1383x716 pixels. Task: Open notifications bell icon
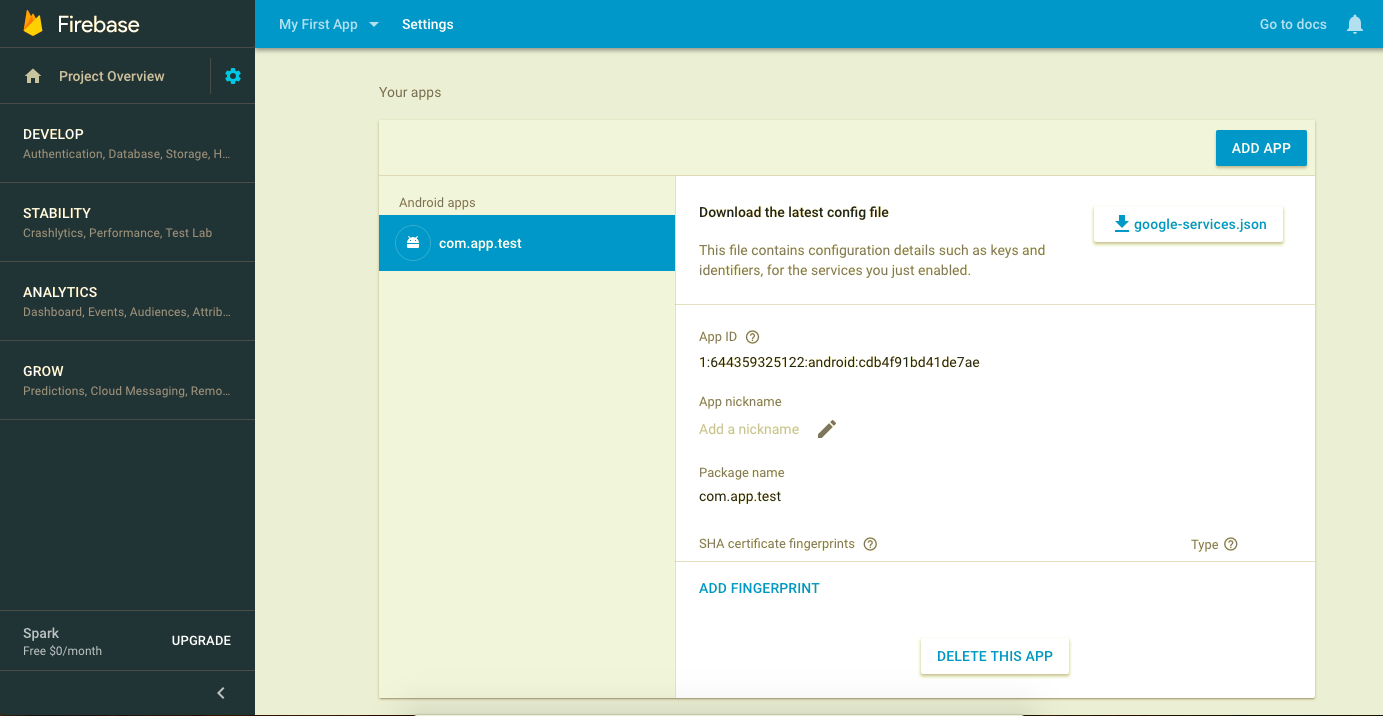(x=1355, y=24)
